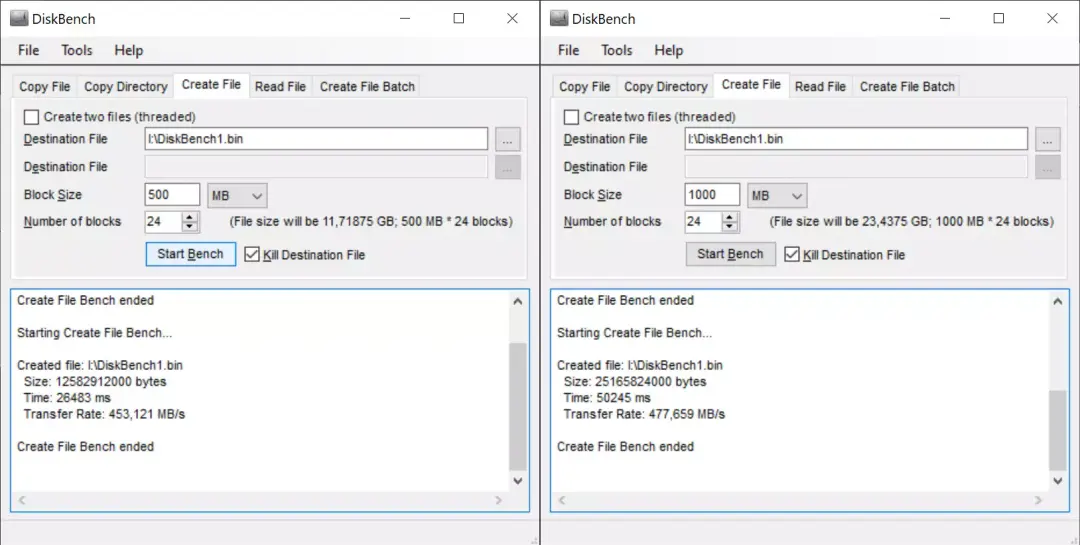Switch to Read File tab in left window
This screenshot has height=545, width=1080.
coord(280,87)
